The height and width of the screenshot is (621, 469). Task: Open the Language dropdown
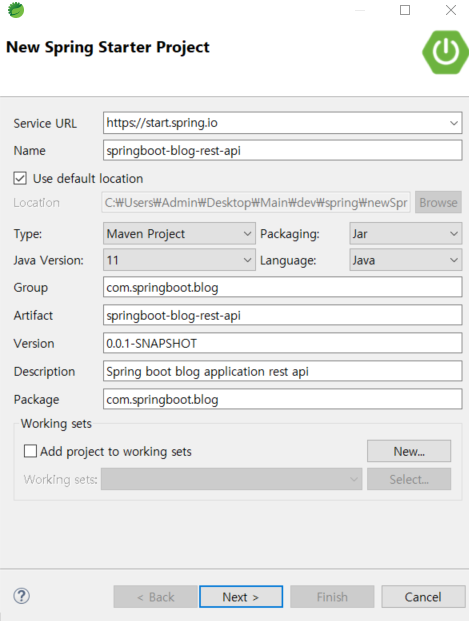(406, 260)
